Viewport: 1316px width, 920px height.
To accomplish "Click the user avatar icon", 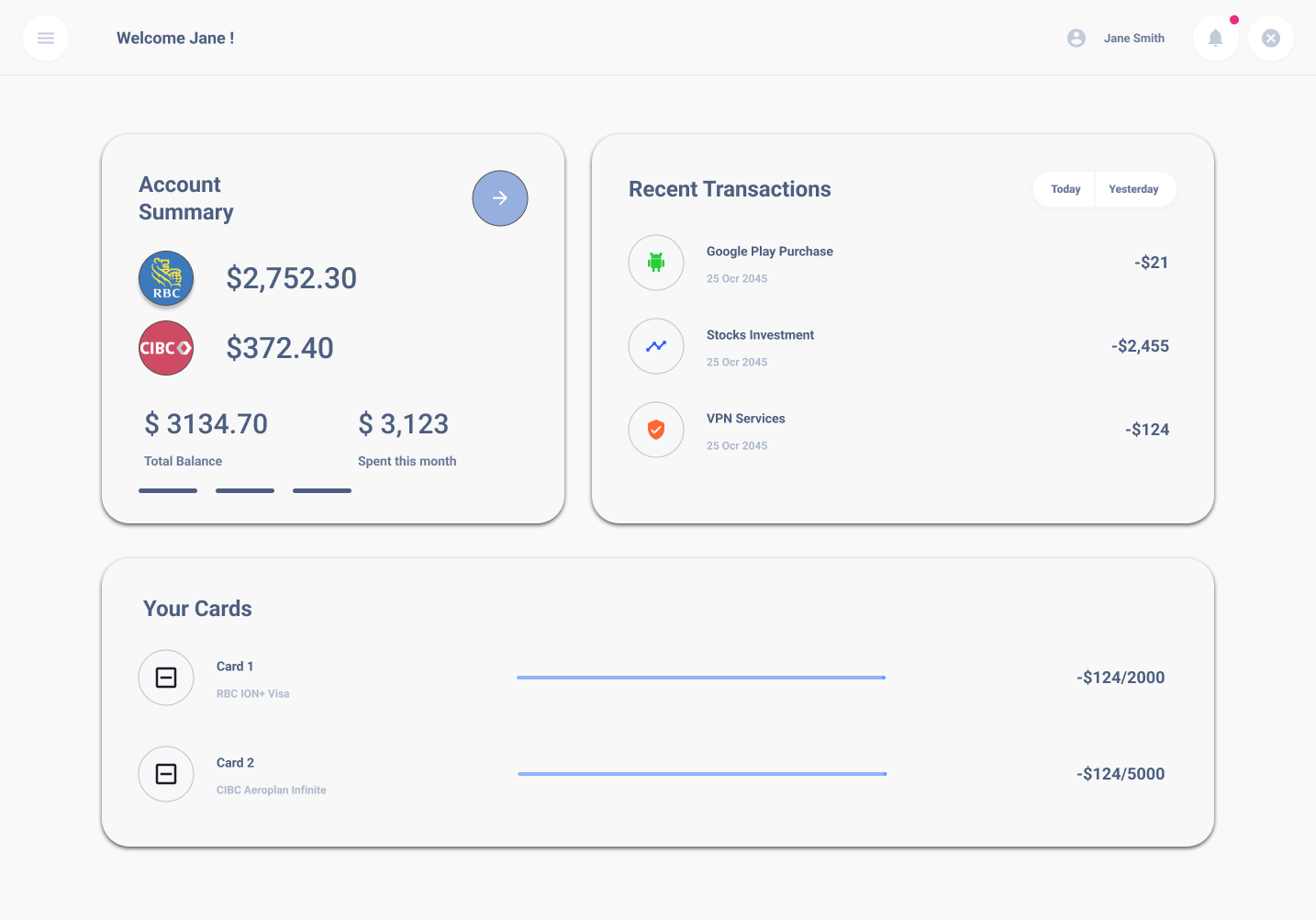I will pos(1076,39).
